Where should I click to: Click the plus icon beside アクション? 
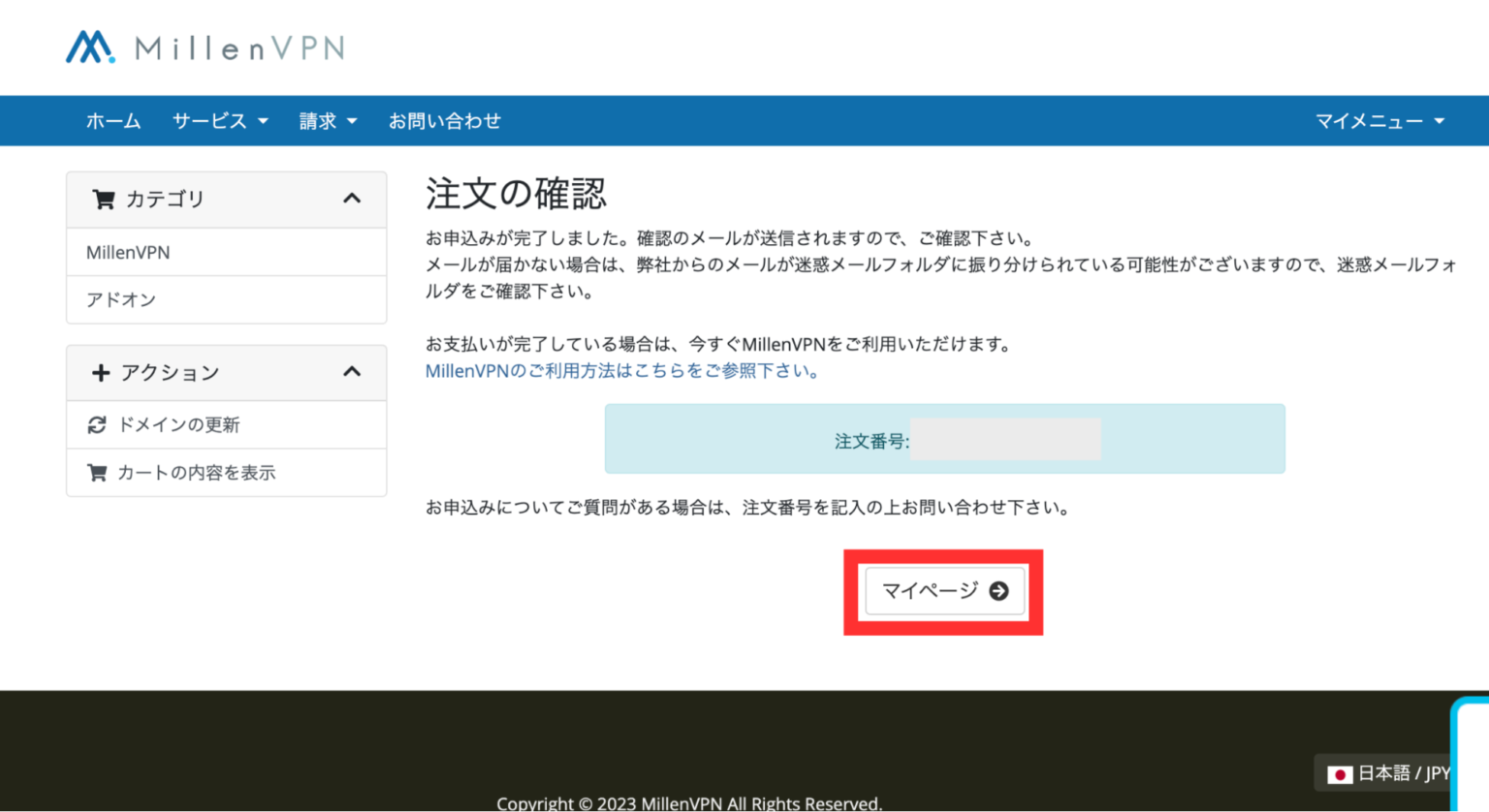point(100,373)
